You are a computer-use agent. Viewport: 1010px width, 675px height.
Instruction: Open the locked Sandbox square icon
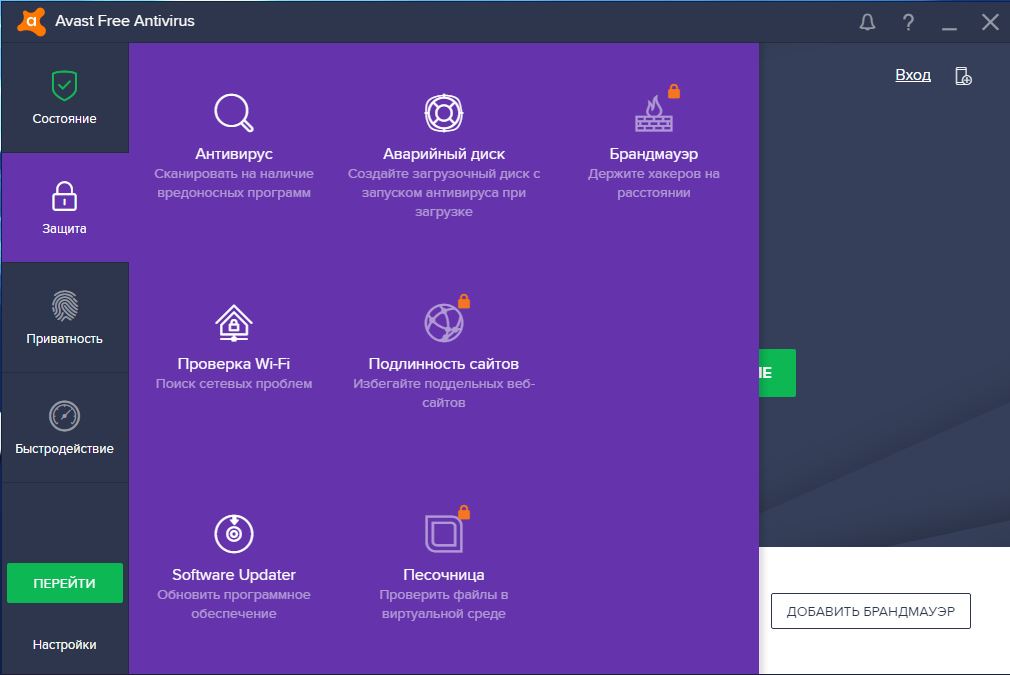pos(443,533)
